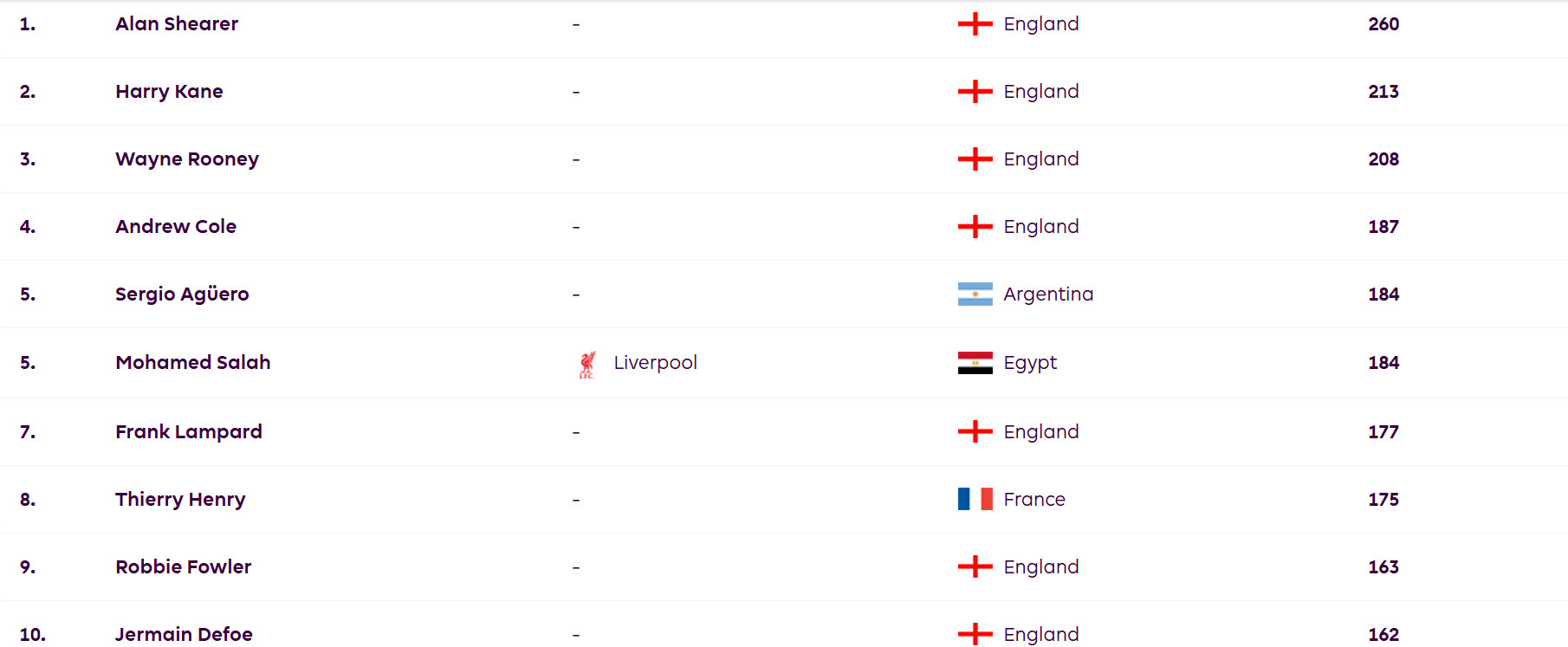Click the Egypt flag icon
The height and width of the screenshot is (647, 1568).
point(975,363)
